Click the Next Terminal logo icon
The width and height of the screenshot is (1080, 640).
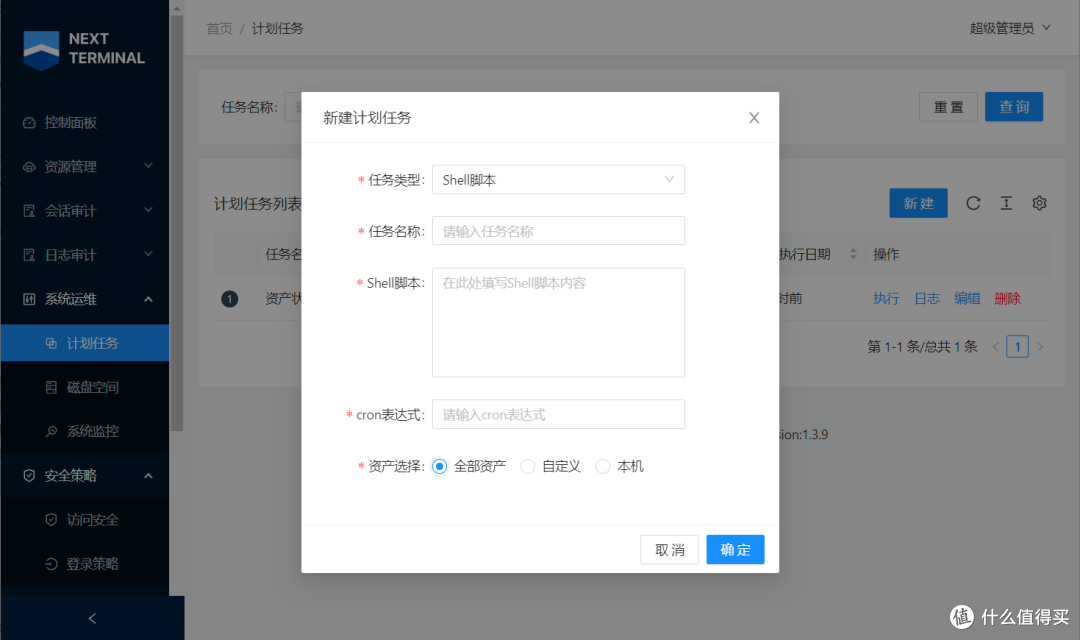tap(41, 50)
